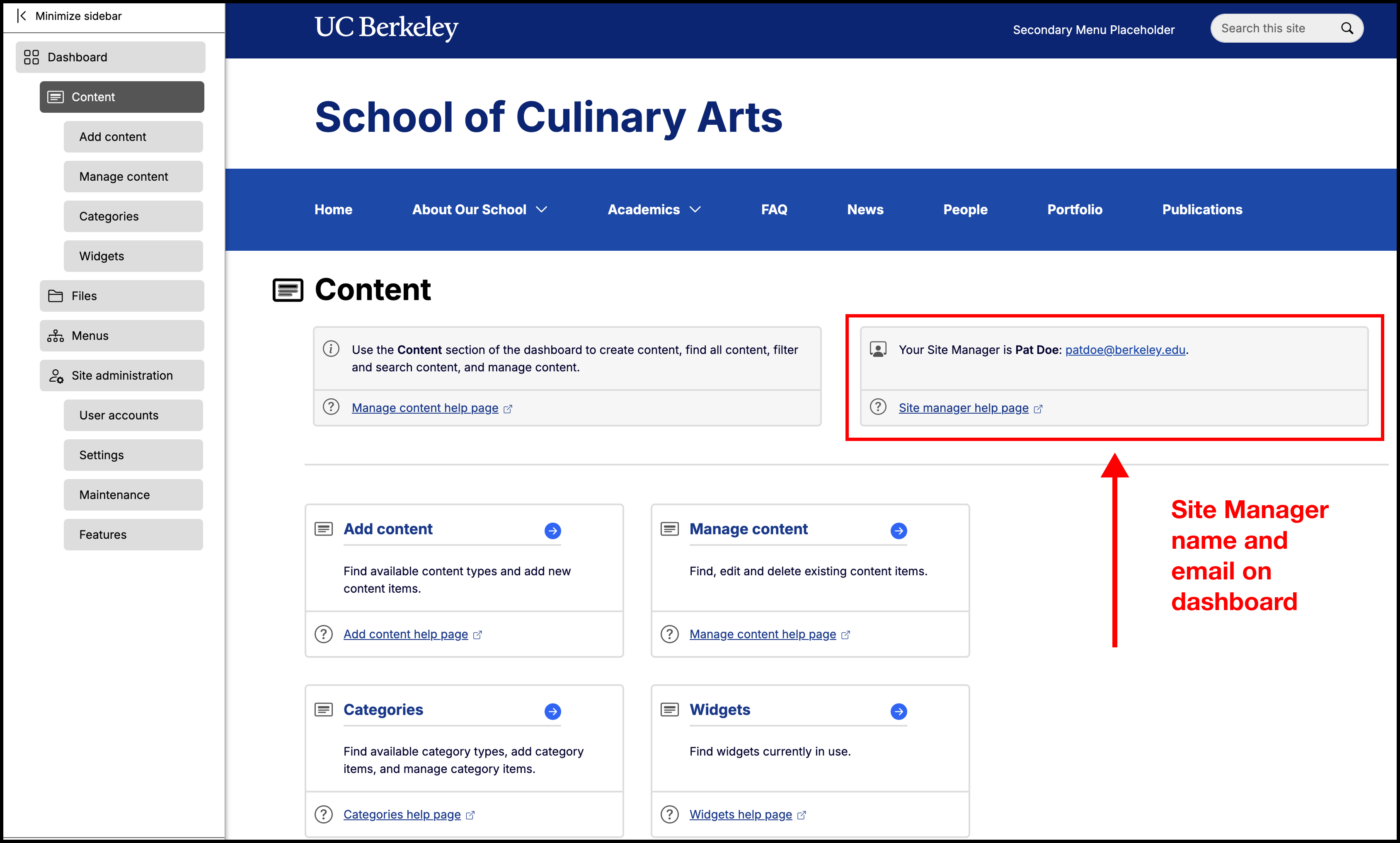
Task: Select Manage content in the sidebar
Action: (133, 177)
